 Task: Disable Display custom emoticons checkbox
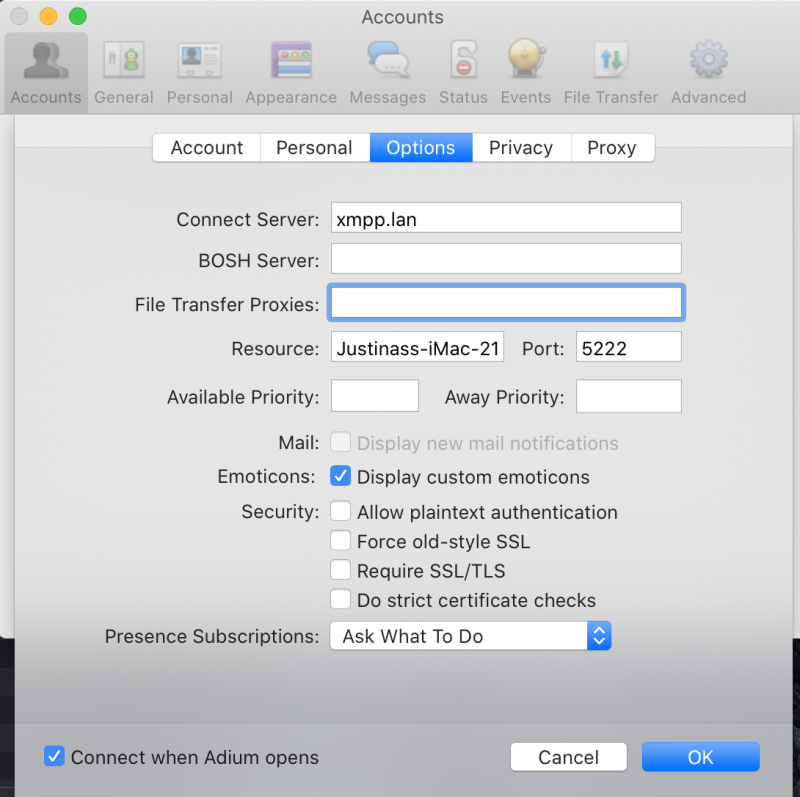click(340, 476)
